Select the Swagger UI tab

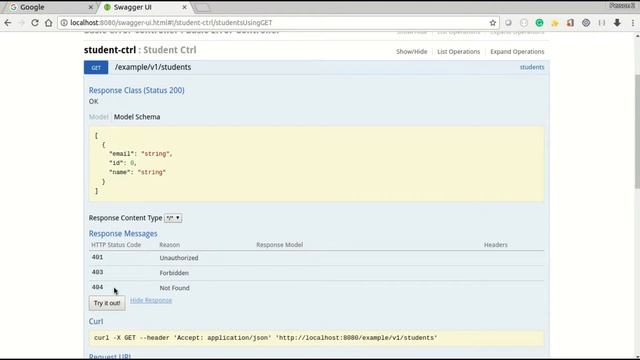point(145,7)
